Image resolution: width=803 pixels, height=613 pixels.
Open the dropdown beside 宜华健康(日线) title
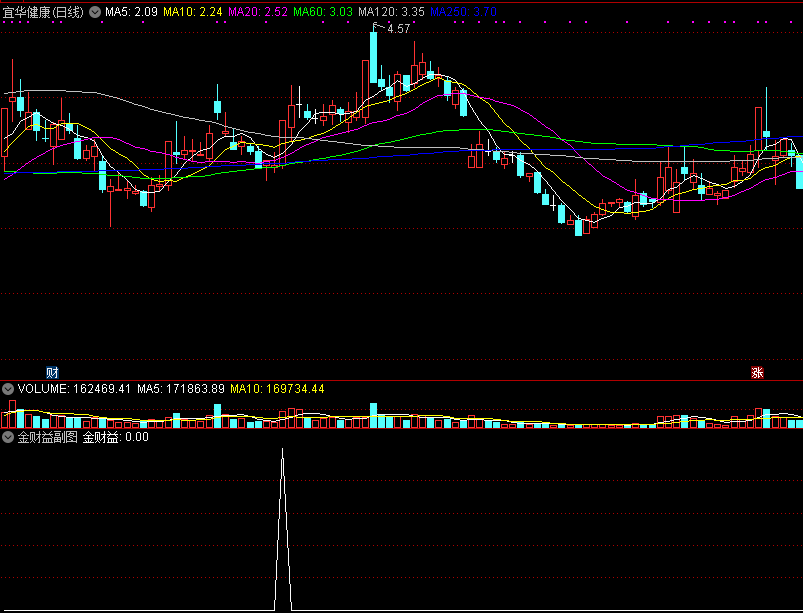coord(95,12)
